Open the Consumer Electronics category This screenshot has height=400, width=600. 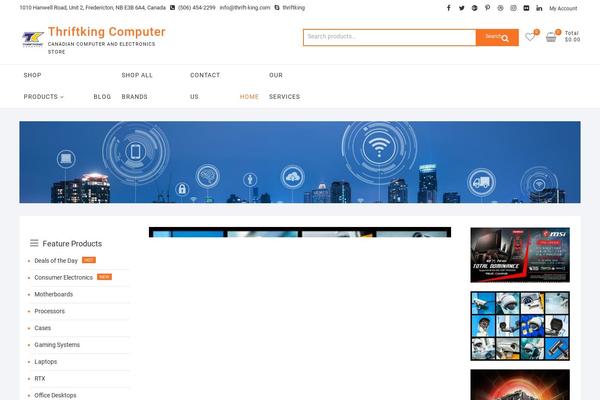pyautogui.click(x=64, y=278)
